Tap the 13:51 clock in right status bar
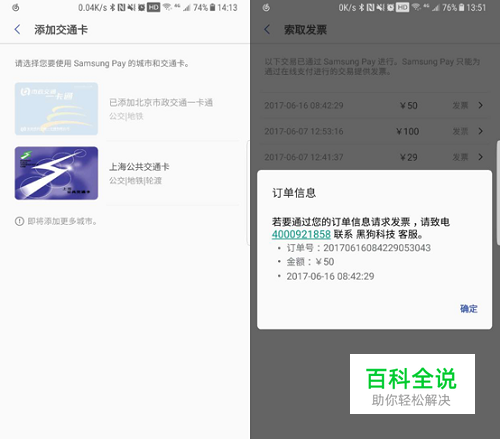The image size is (500, 439). pos(476,8)
